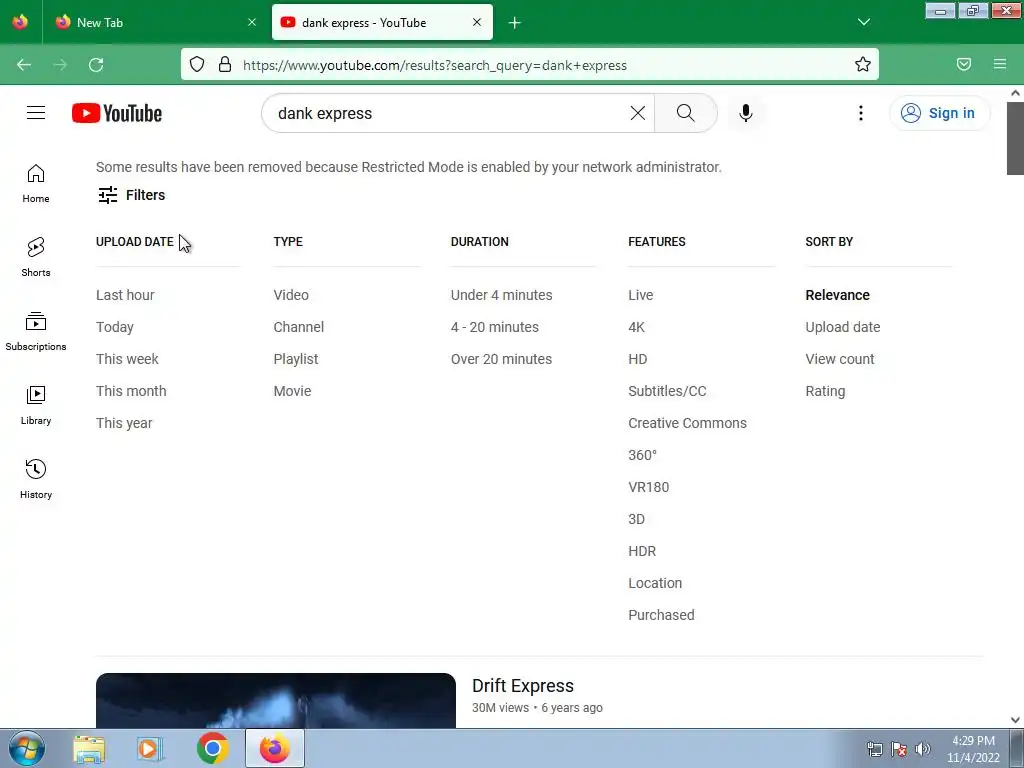
Task: Open the Firefox application menu
Action: (1000, 64)
